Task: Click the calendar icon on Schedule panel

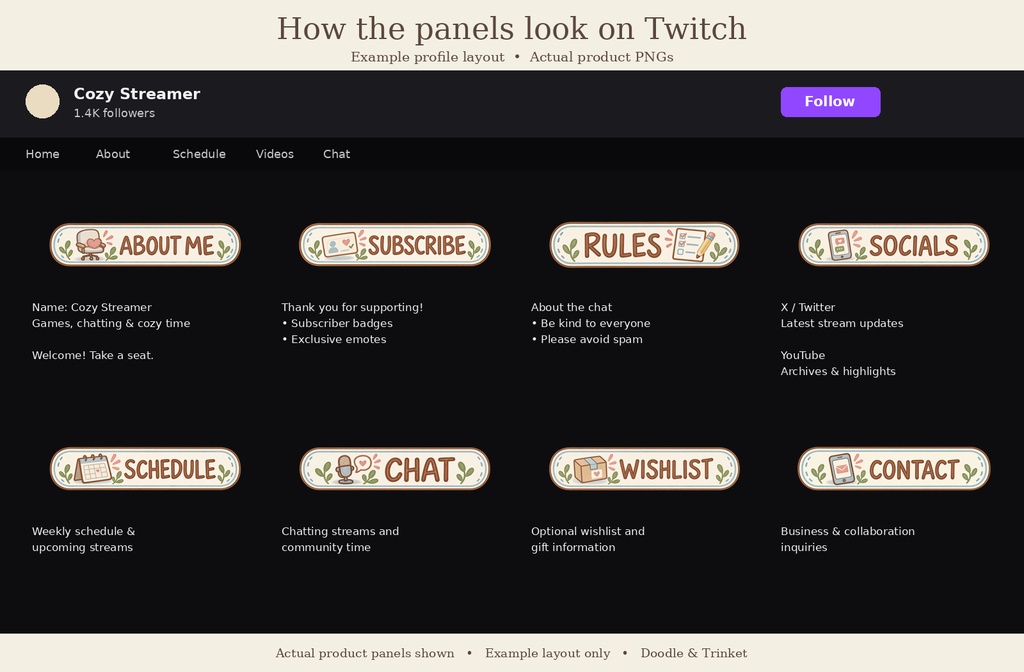Action: click(92, 469)
